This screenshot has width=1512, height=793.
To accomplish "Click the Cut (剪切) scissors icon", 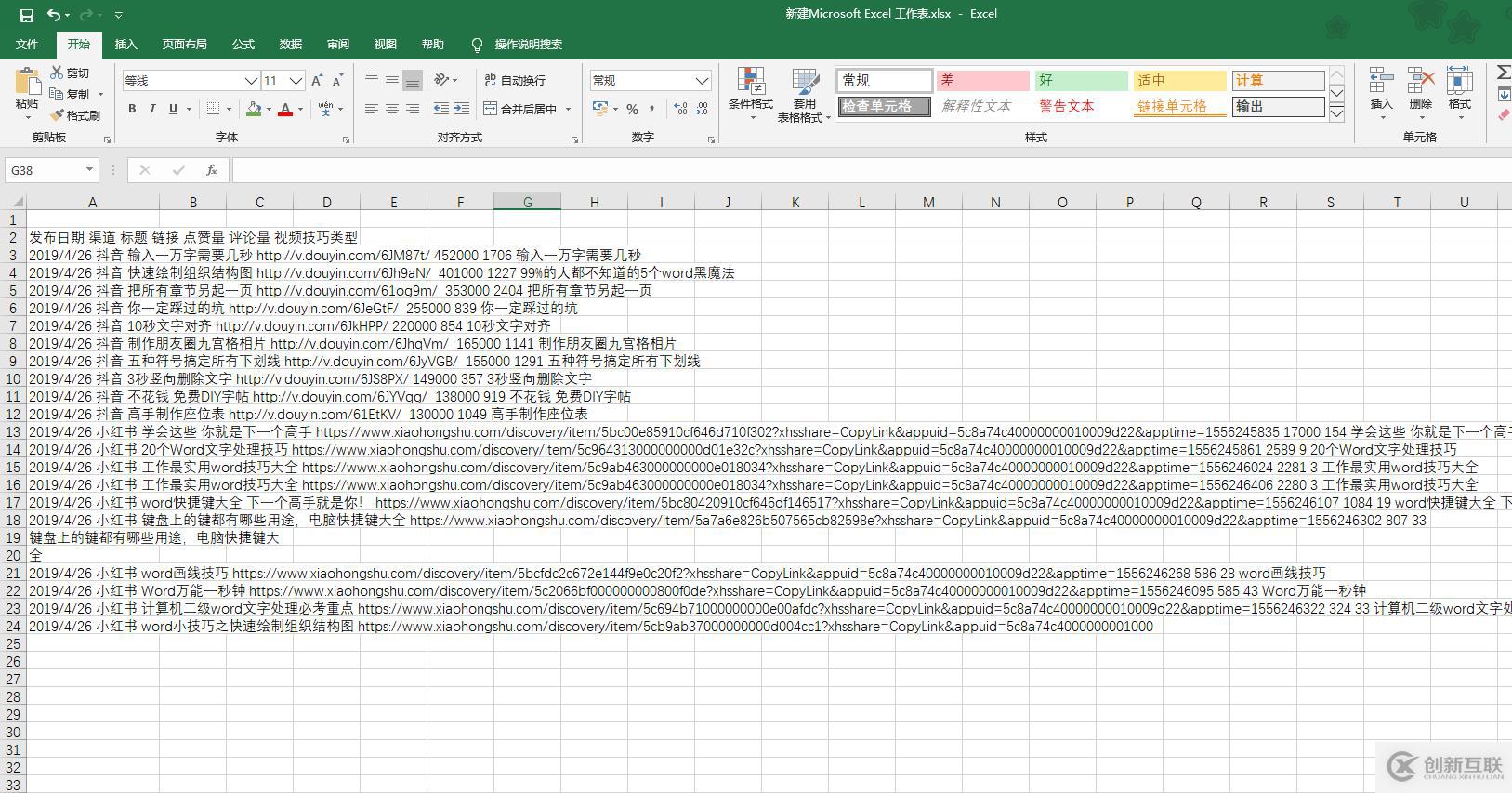I will pyautogui.click(x=57, y=73).
